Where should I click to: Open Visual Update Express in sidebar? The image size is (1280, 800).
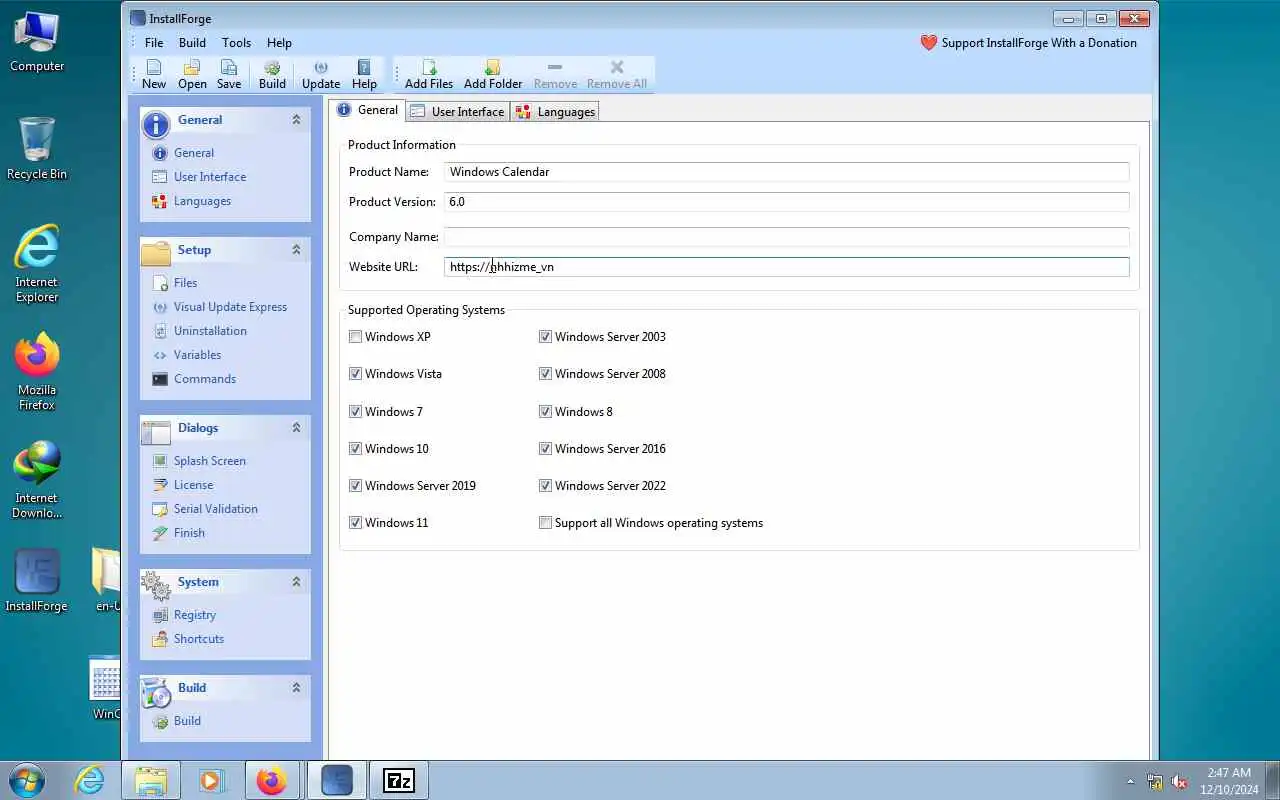(x=230, y=307)
